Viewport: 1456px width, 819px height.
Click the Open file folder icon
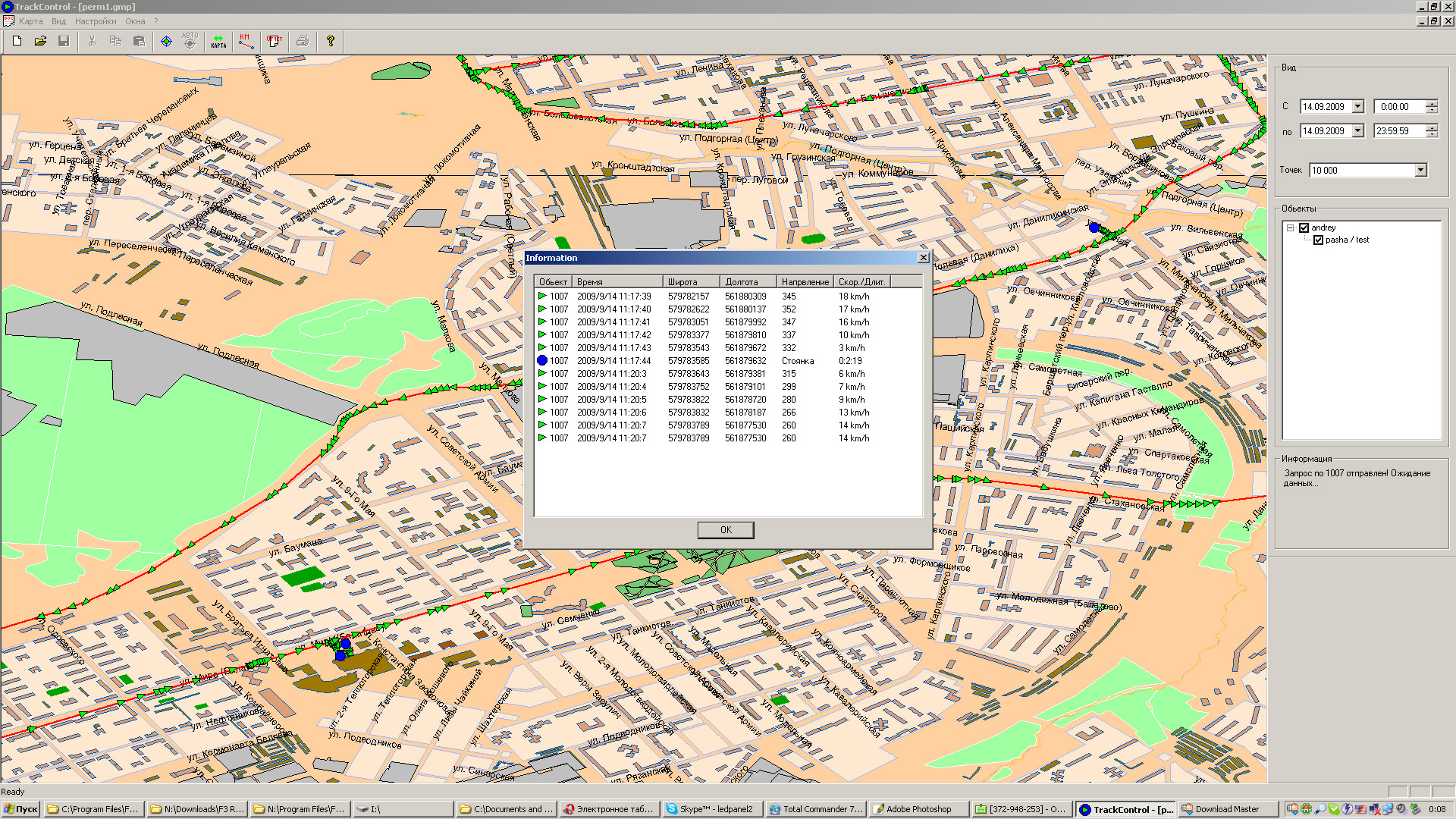[x=40, y=41]
